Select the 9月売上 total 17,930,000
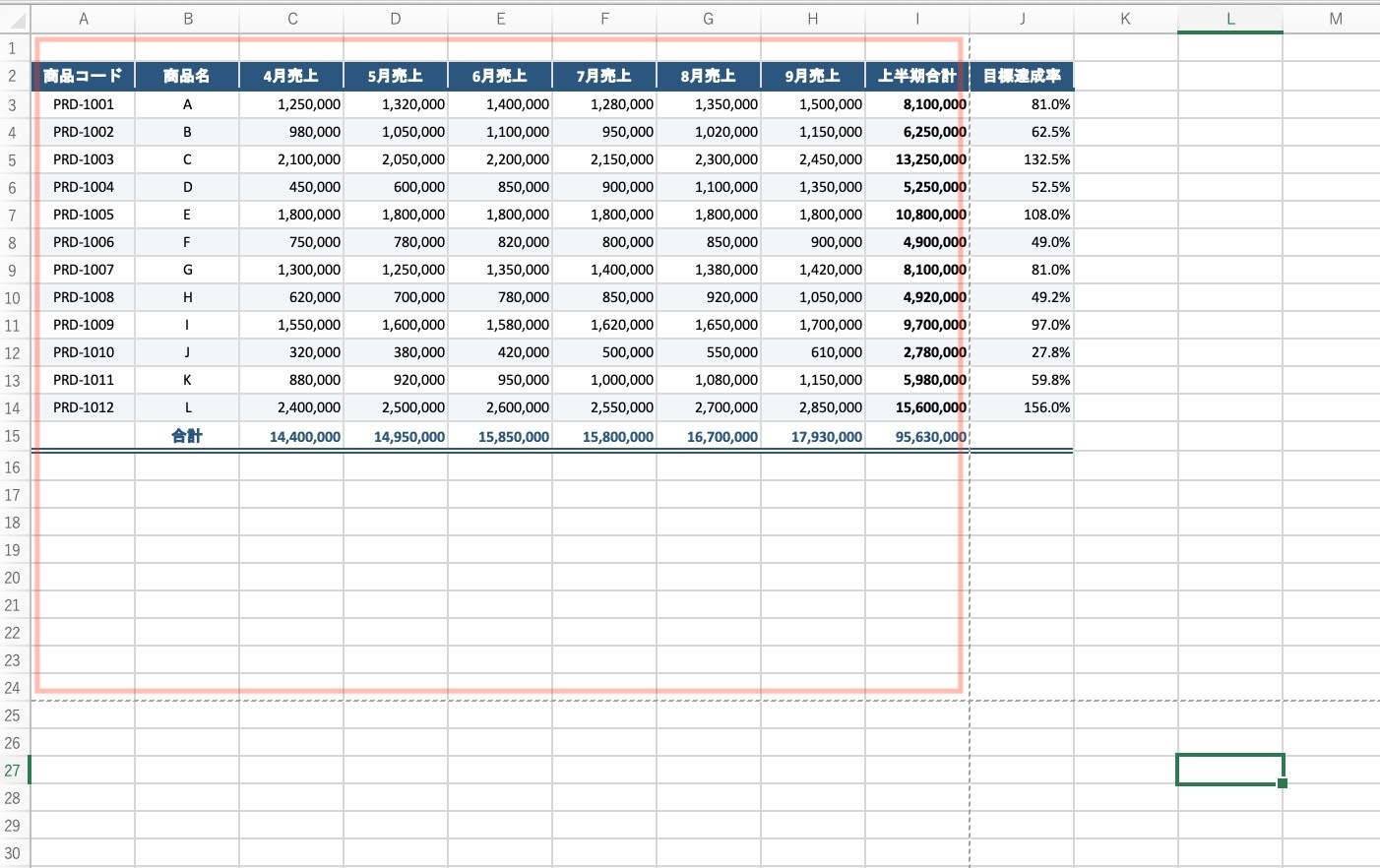 [x=813, y=436]
